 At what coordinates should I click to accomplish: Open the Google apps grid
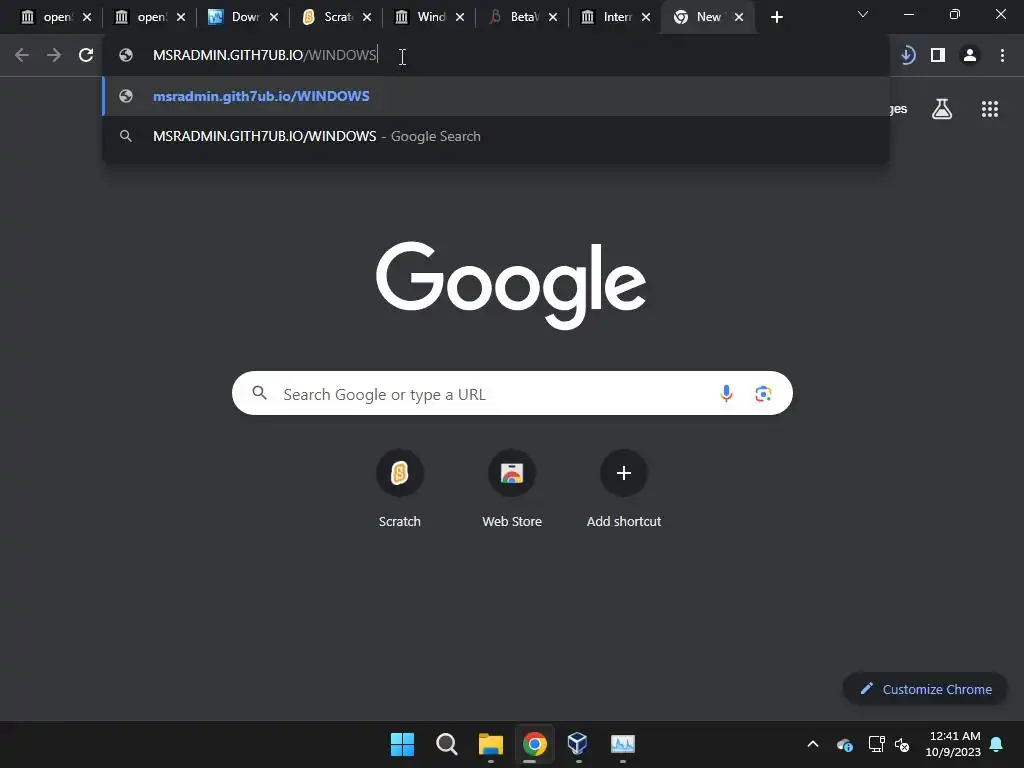click(x=989, y=109)
